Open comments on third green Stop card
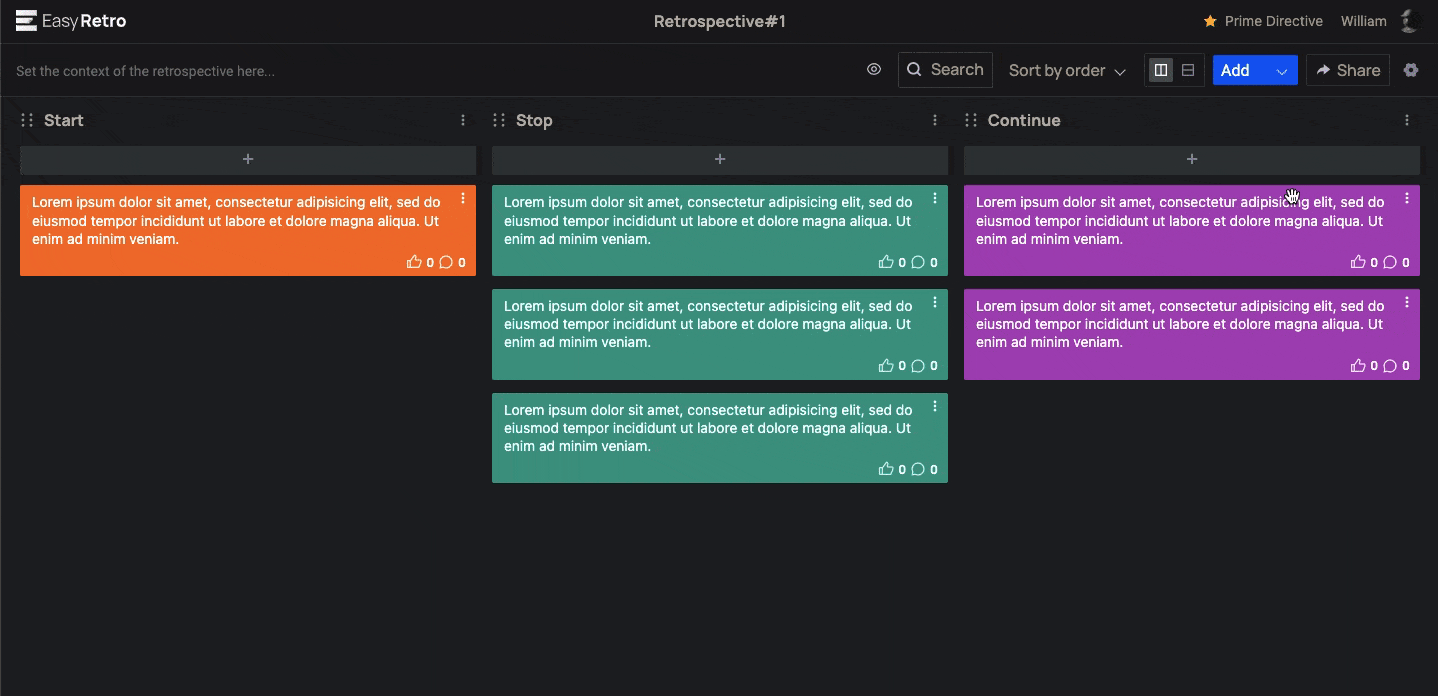1438x696 pixels. [918, 469]
